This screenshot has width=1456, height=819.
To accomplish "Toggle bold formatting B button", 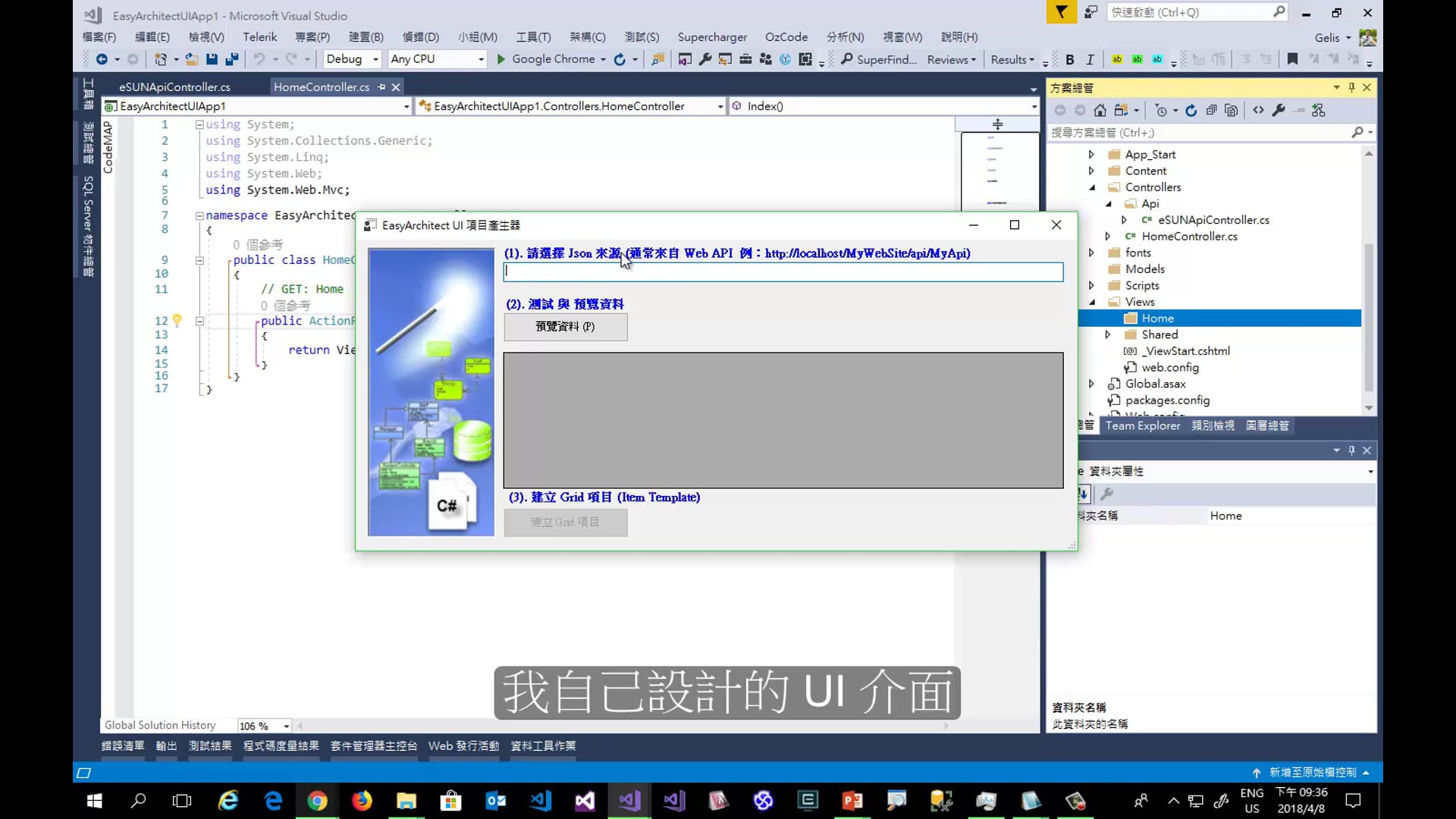I will (1069, 59).
